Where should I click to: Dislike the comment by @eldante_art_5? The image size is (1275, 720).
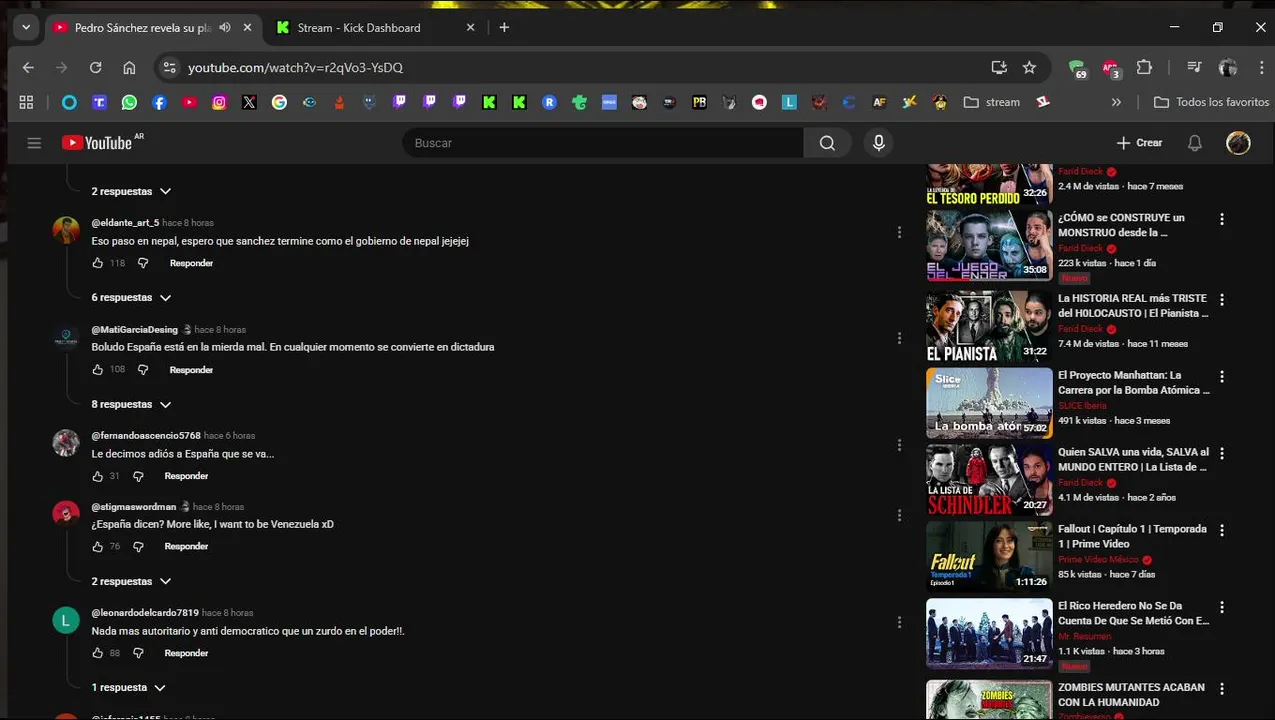point(143,263)
